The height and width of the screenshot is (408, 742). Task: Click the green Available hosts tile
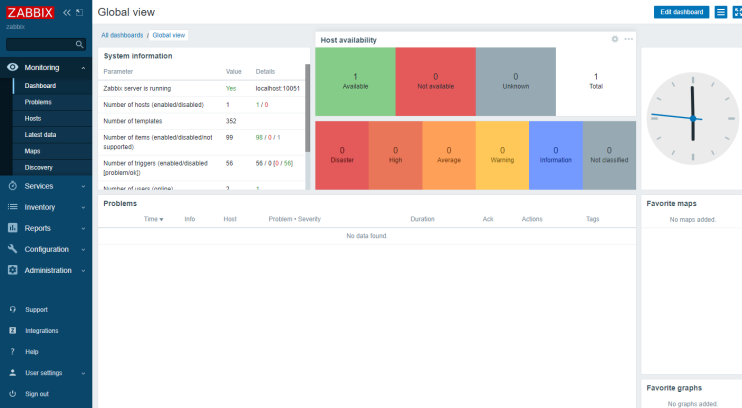coord(355,80)
